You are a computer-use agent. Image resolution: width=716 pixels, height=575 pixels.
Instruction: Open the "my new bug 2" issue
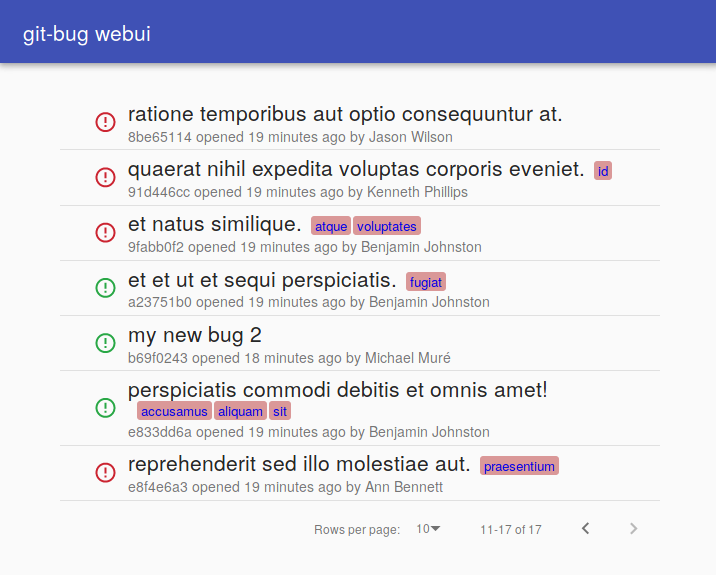[x=195, y=335]
